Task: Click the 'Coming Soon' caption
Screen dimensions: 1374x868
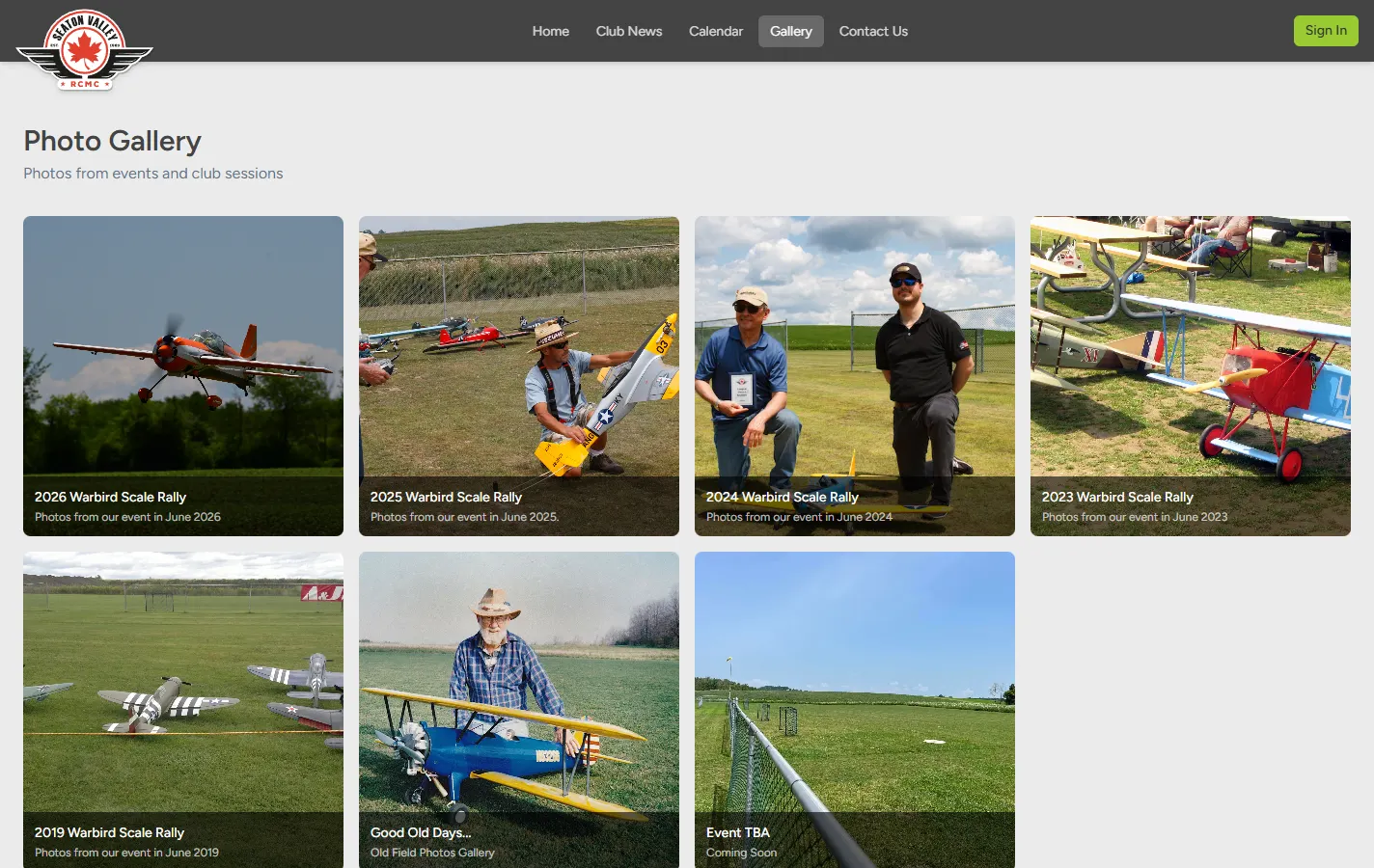Action: pyautogui.click(x=741, y=853)
